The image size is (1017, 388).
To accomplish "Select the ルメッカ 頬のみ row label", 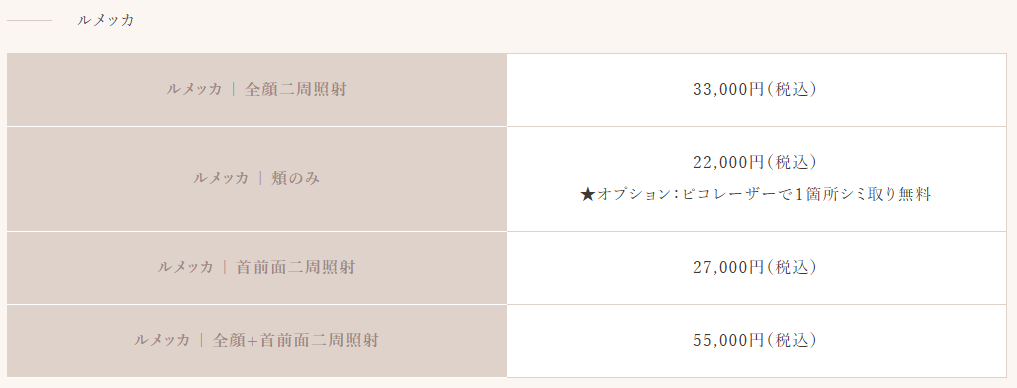I will click(x=257, y=178).
